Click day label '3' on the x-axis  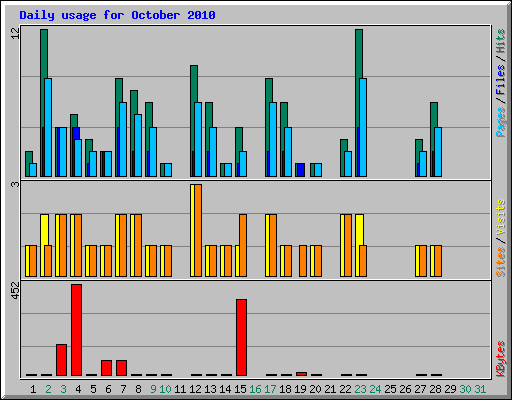(x=63, y=389)
